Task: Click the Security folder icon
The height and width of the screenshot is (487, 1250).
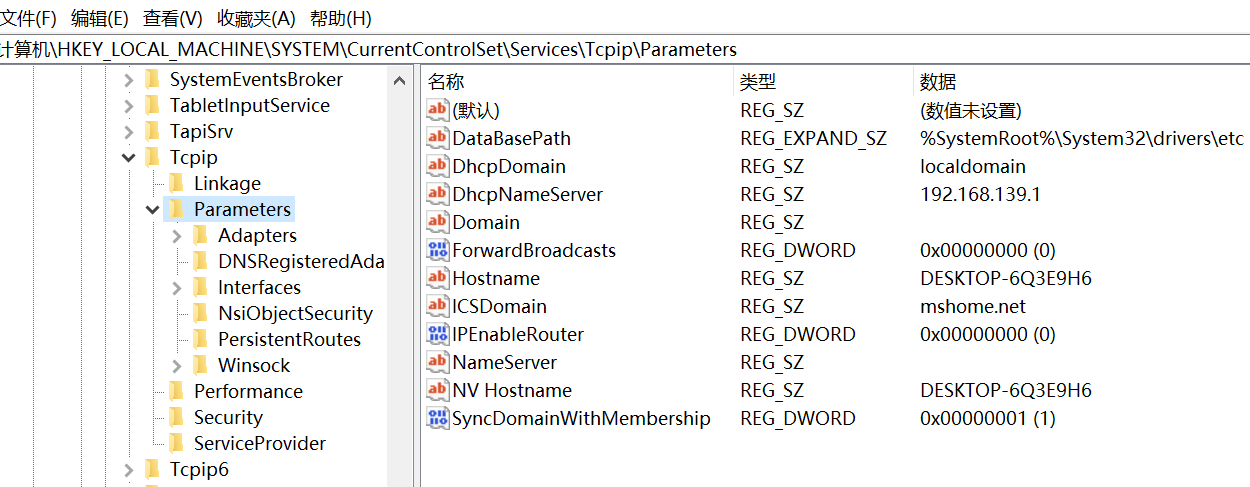Action: [176, 417]
